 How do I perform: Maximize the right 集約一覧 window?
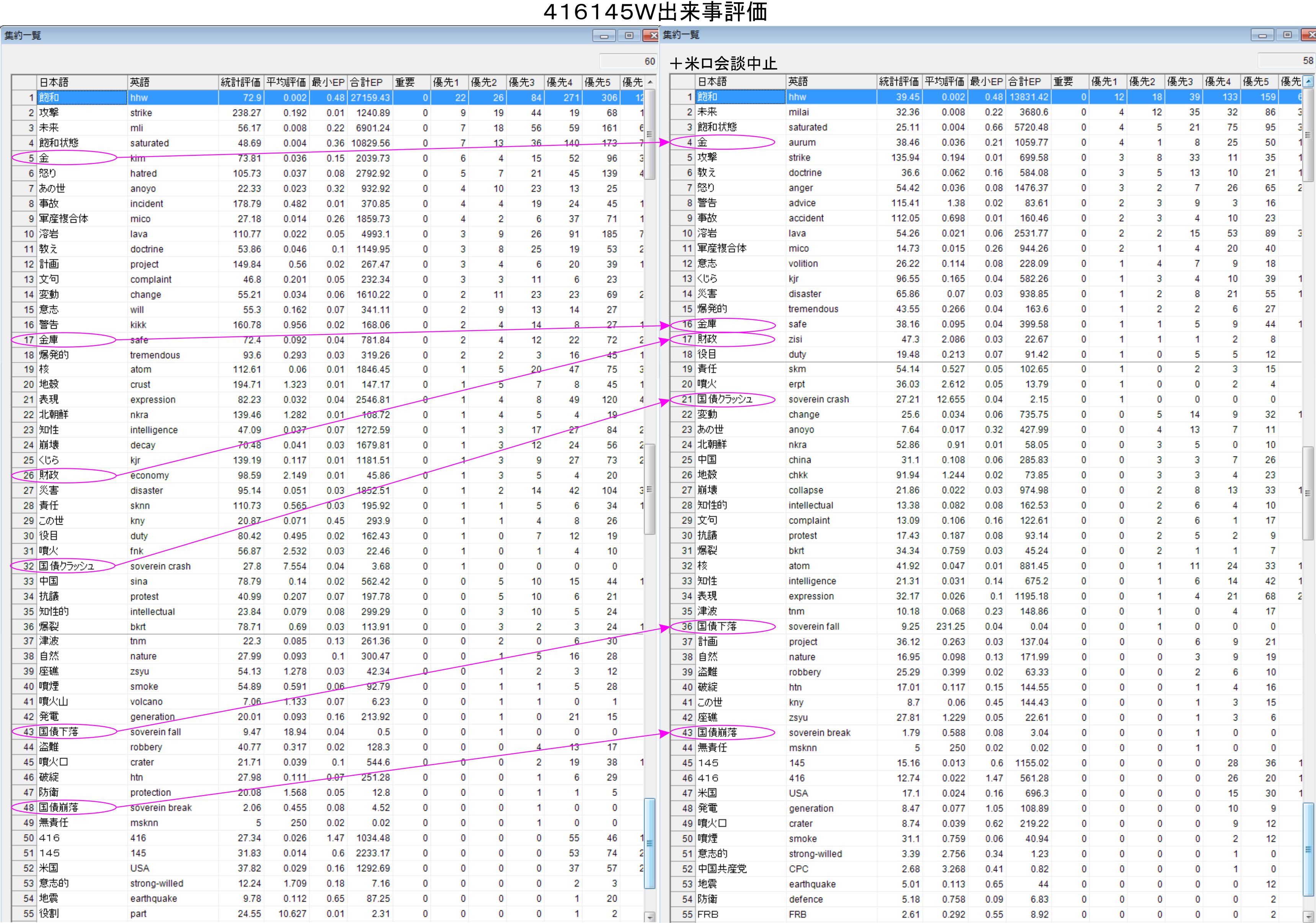tap(1287, 36)
